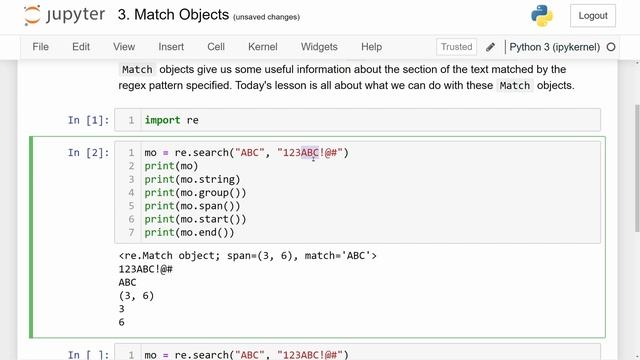This screenshot has height=360, width=640.
Task: Click the output line ABC
Action: click(x=127, y=282)
